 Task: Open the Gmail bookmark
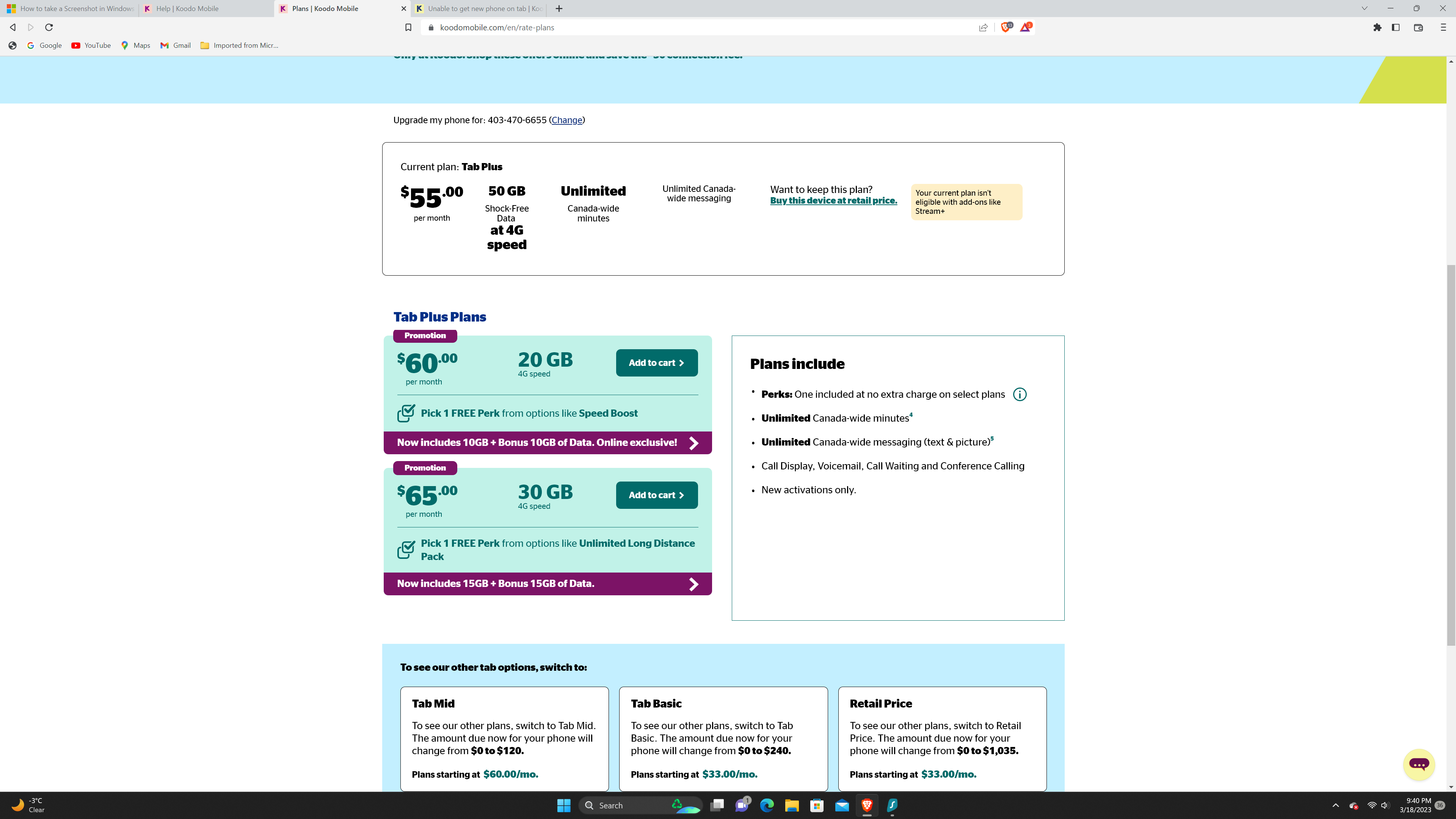[x=175, y=45]
